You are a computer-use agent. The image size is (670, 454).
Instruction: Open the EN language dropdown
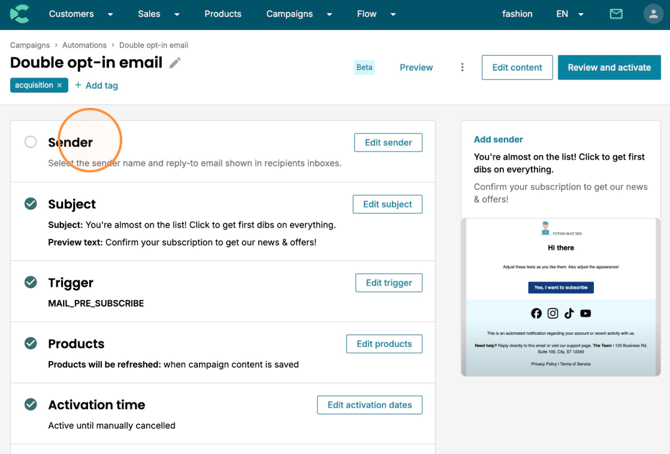tap(570, 14)
